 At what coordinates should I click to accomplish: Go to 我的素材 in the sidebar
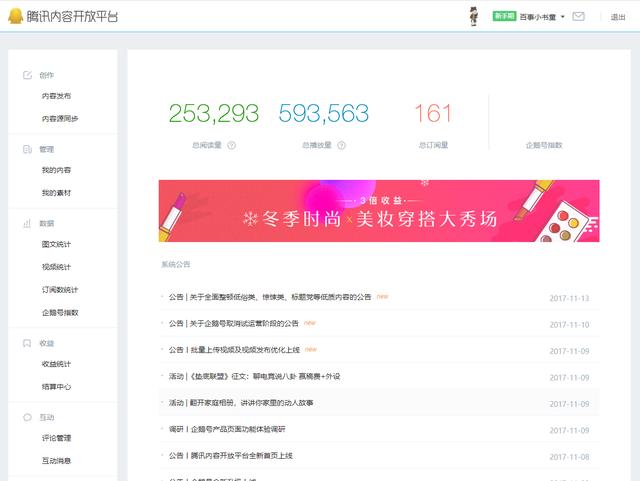[56, 193]
